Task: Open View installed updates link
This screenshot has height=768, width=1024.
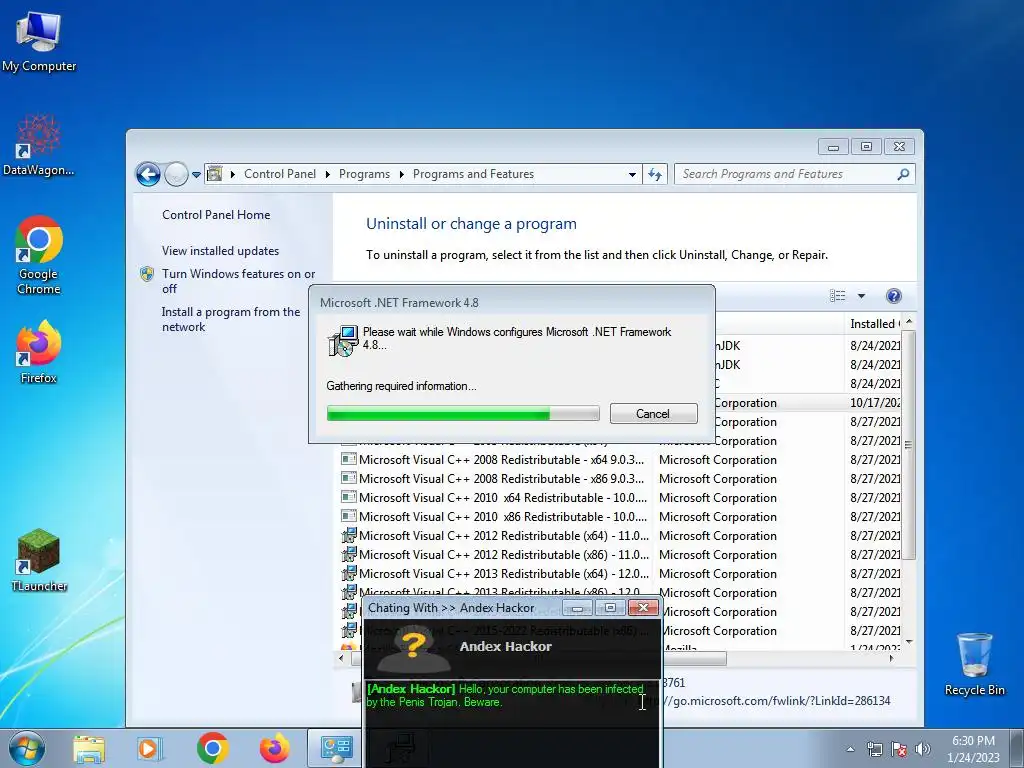Action: (x=220, y=251)
